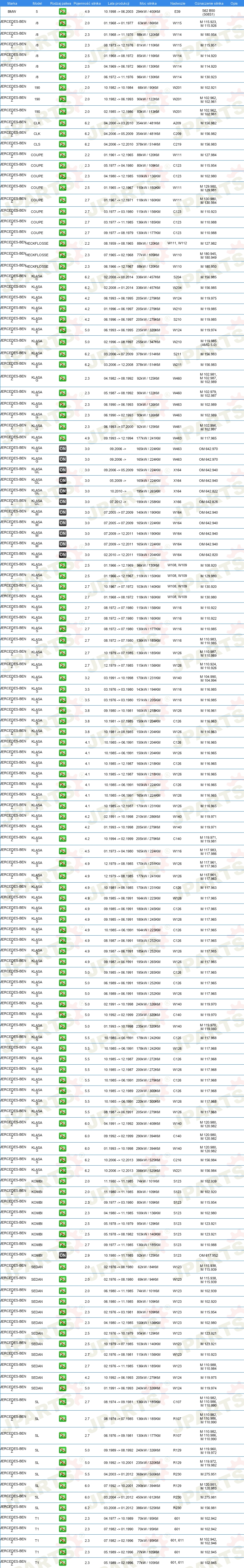Click the engine code M 180.954
This screenshot has width=244, height=1568.
(x=209, y=35)
